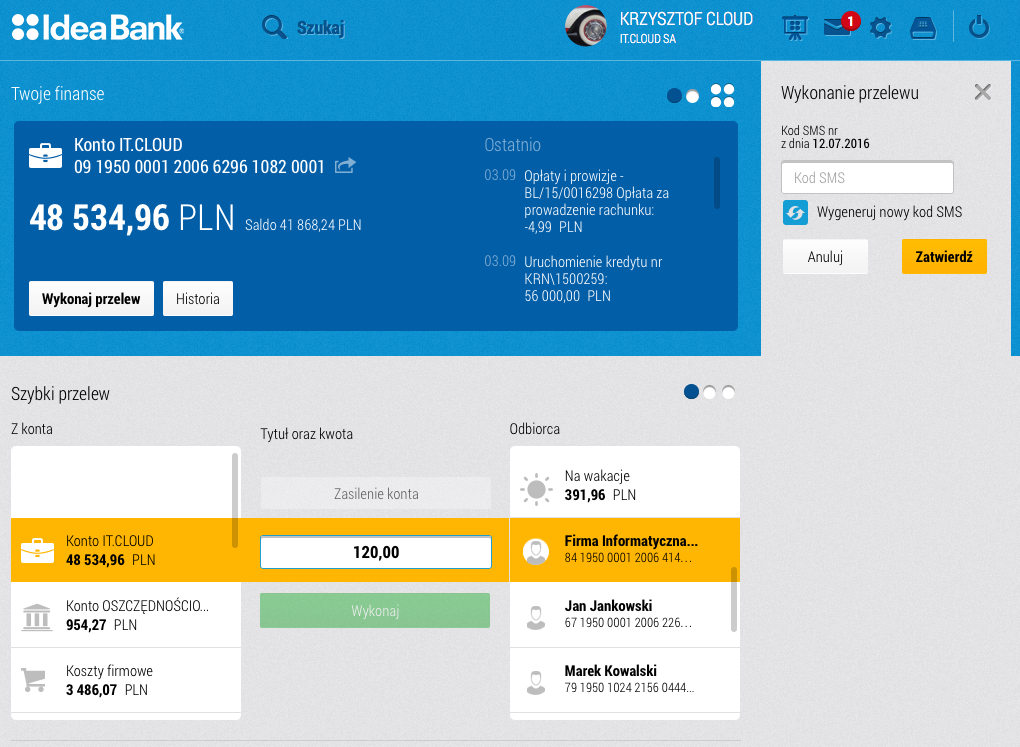Click the user avatar picture
The height and width of the screenshot is (747, 1020).
[x=586, y=27]
